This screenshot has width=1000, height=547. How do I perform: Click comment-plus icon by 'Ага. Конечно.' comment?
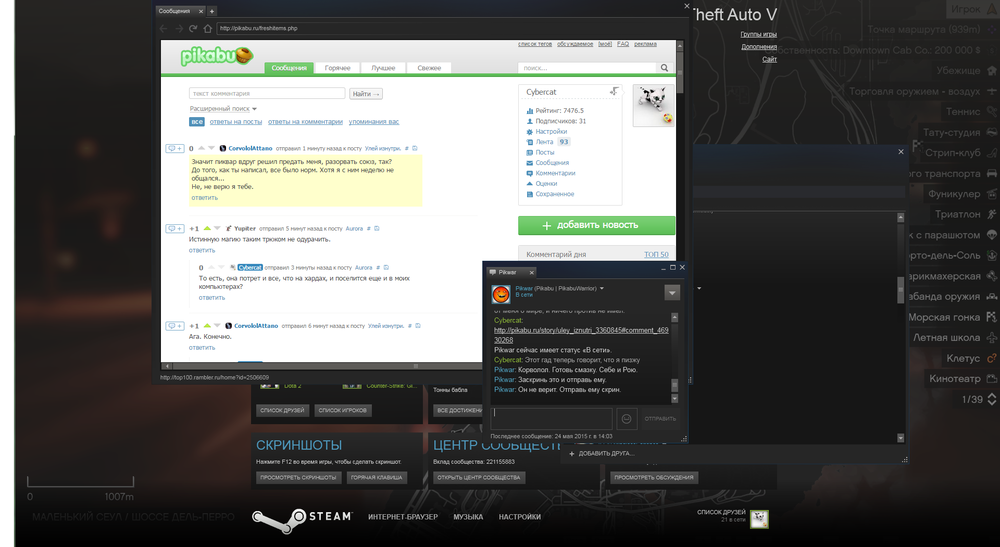(x=175, y=326)
